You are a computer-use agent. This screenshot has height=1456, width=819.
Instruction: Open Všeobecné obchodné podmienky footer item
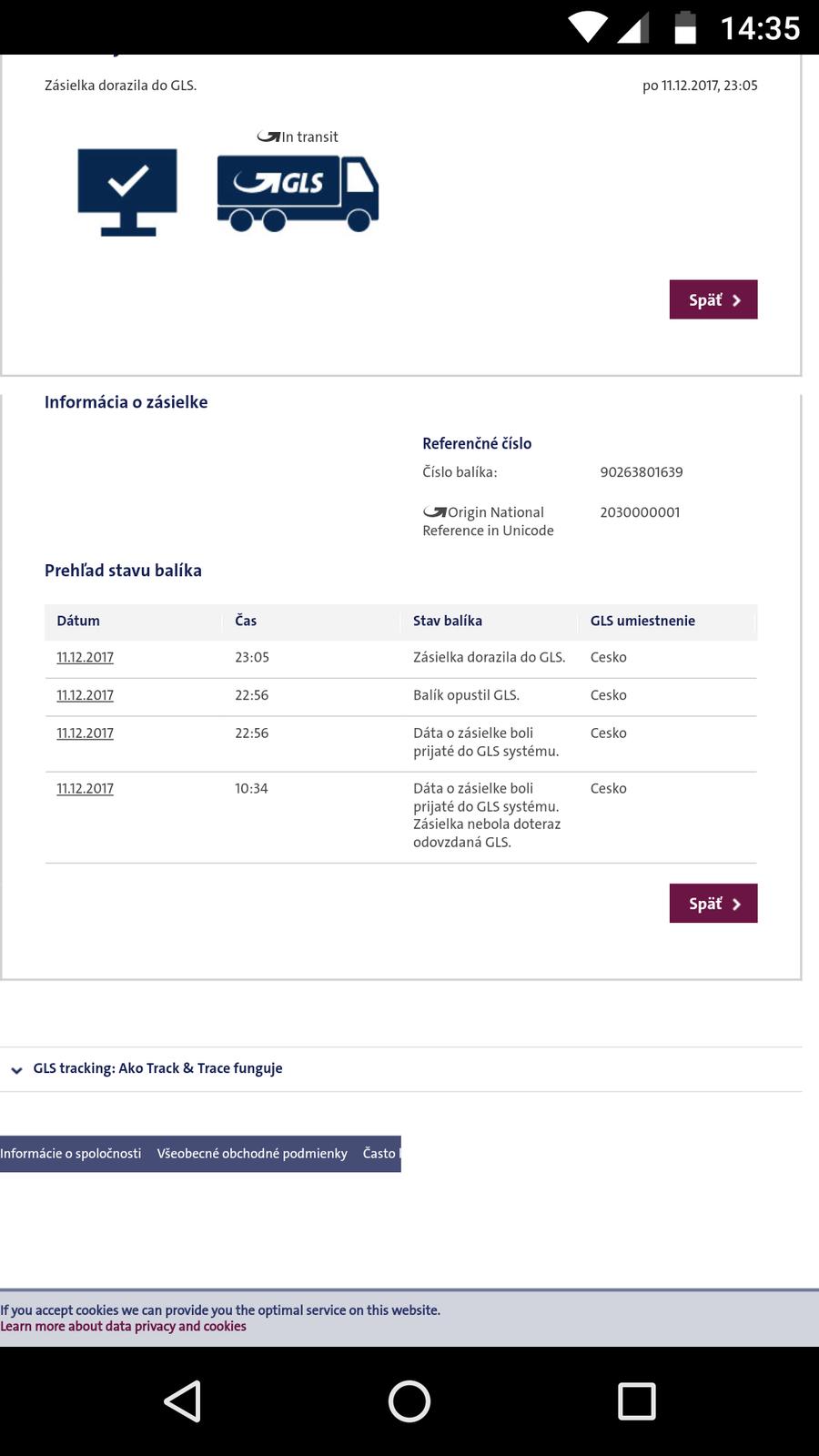coord(252,1153)
